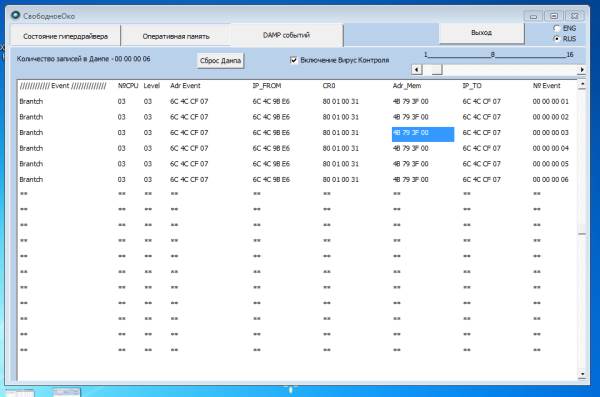This screenshot has height=397, width=600.
Task: Click the Event column header
Action: [x=63, y=86]
